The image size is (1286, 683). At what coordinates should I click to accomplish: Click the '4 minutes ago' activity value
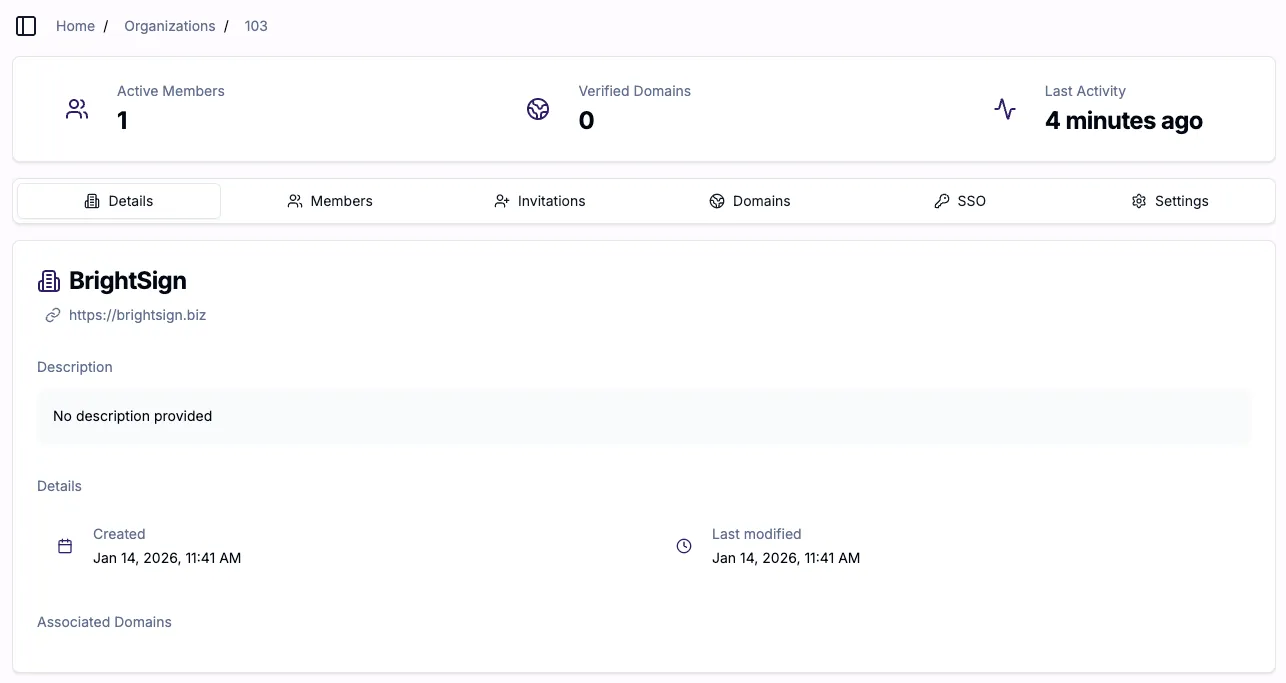(1124, 121)
